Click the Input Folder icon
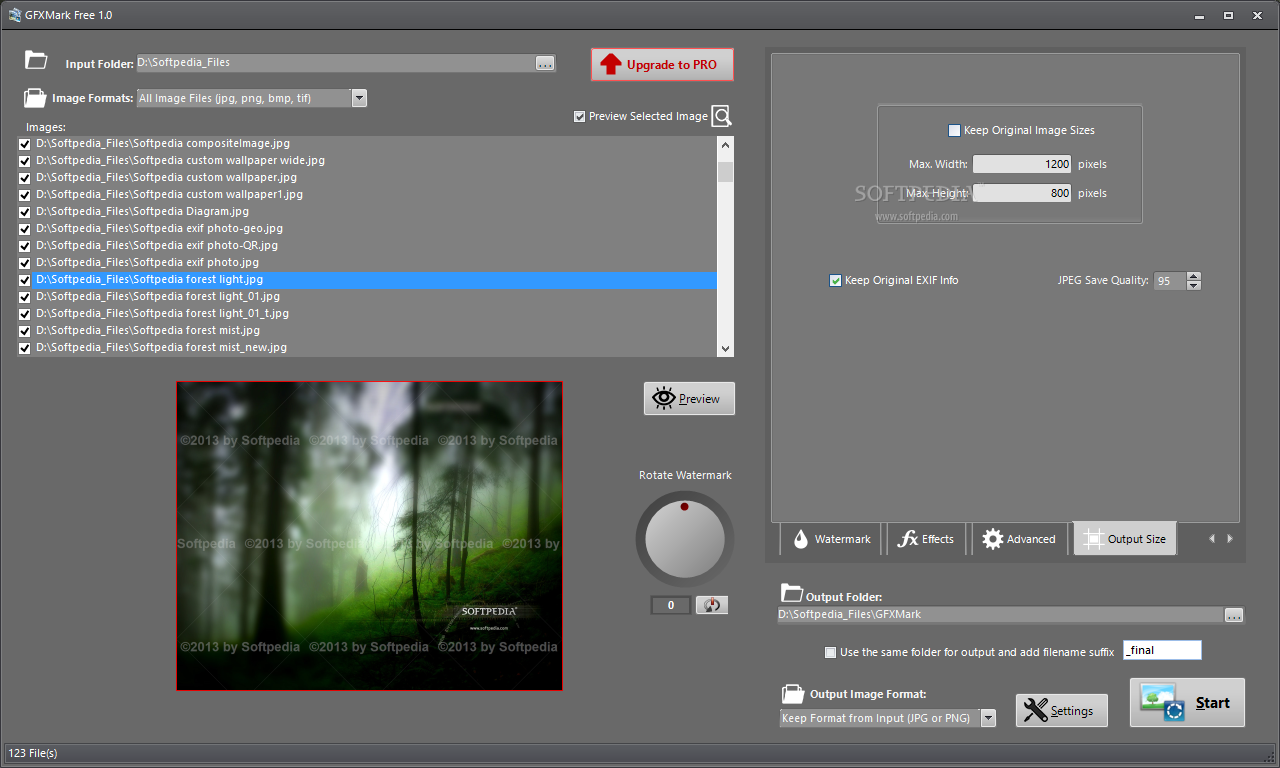1280x768 pixels. click(x=36, y=60)
